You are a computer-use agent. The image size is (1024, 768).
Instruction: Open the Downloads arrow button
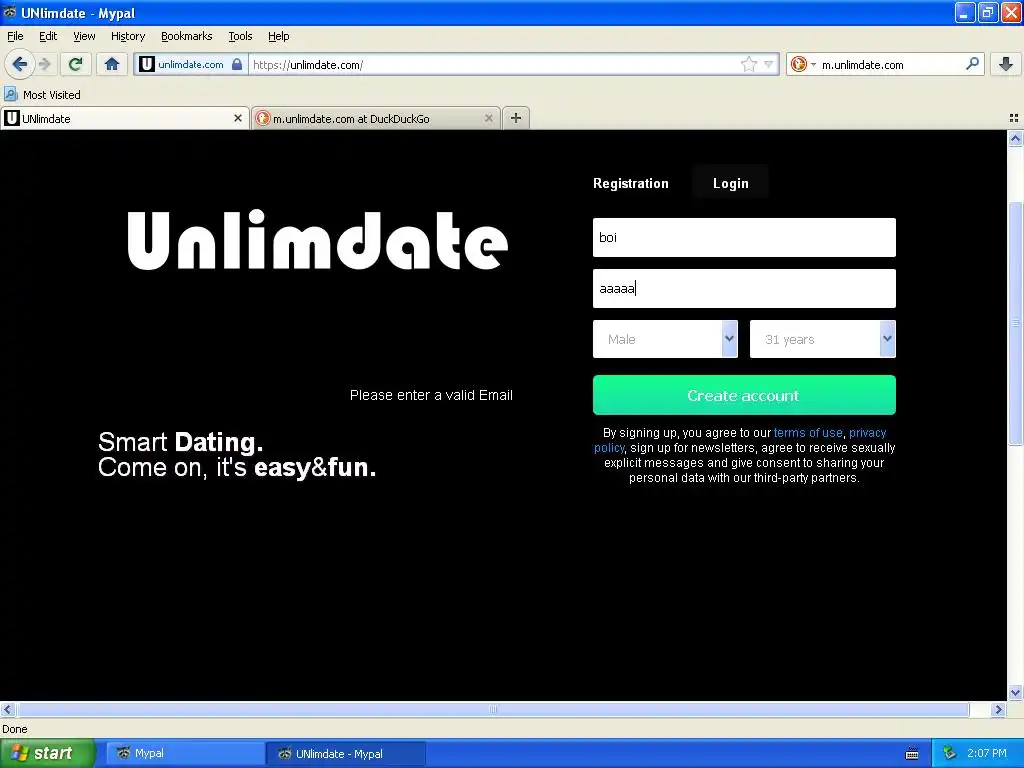1006,64
